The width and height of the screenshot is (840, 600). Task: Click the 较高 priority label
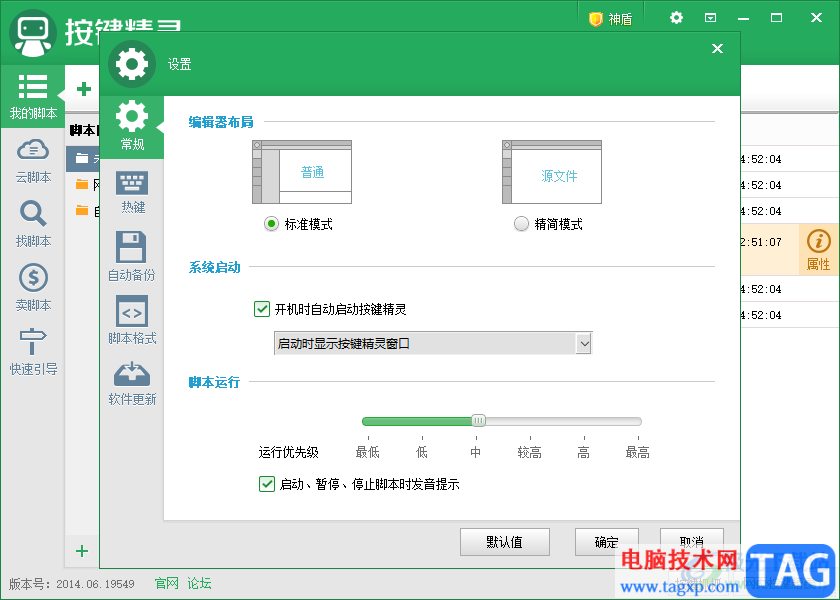click(530, 453)
